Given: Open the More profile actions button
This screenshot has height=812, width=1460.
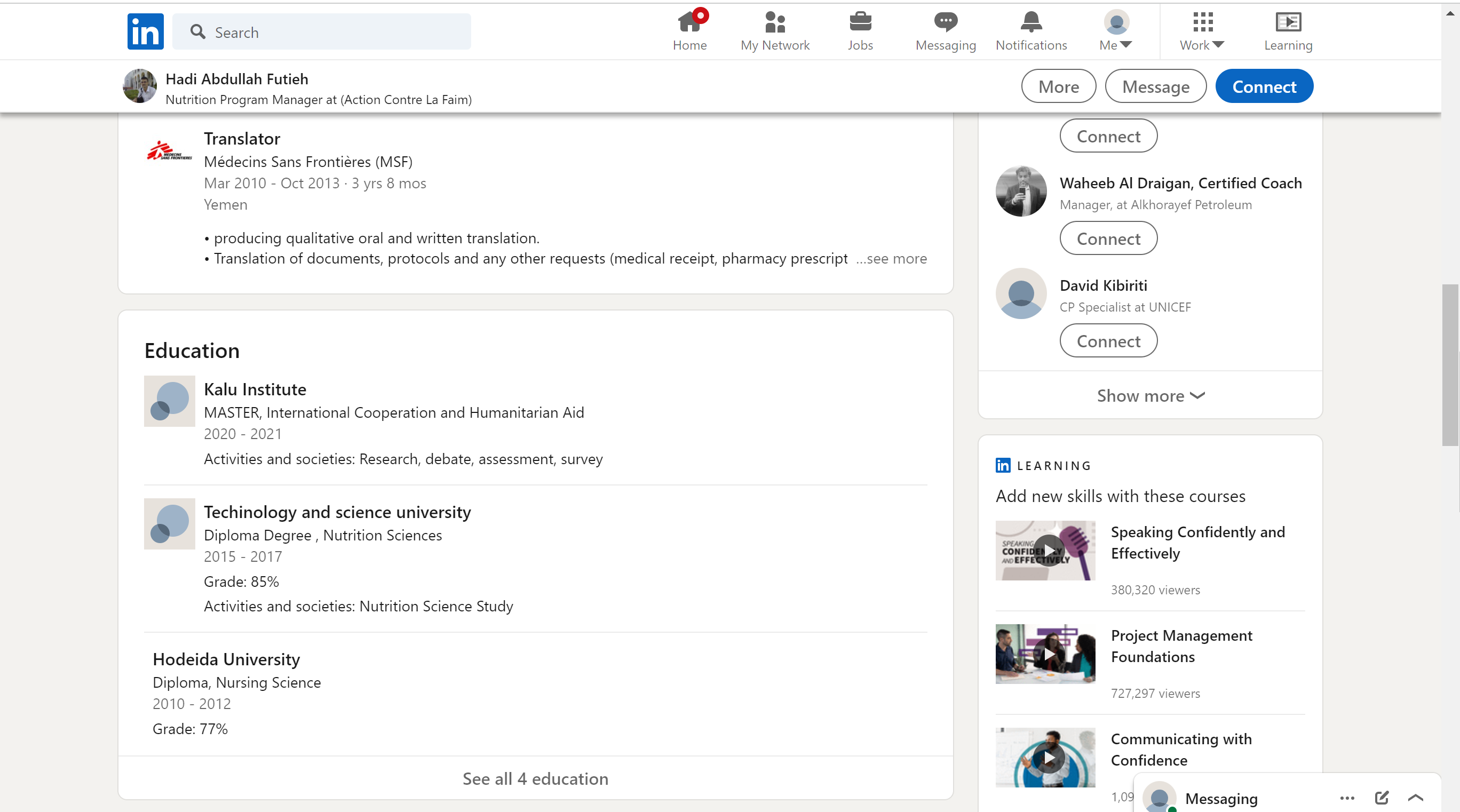Looking at the screenshot, I should tap(1058, 87).
